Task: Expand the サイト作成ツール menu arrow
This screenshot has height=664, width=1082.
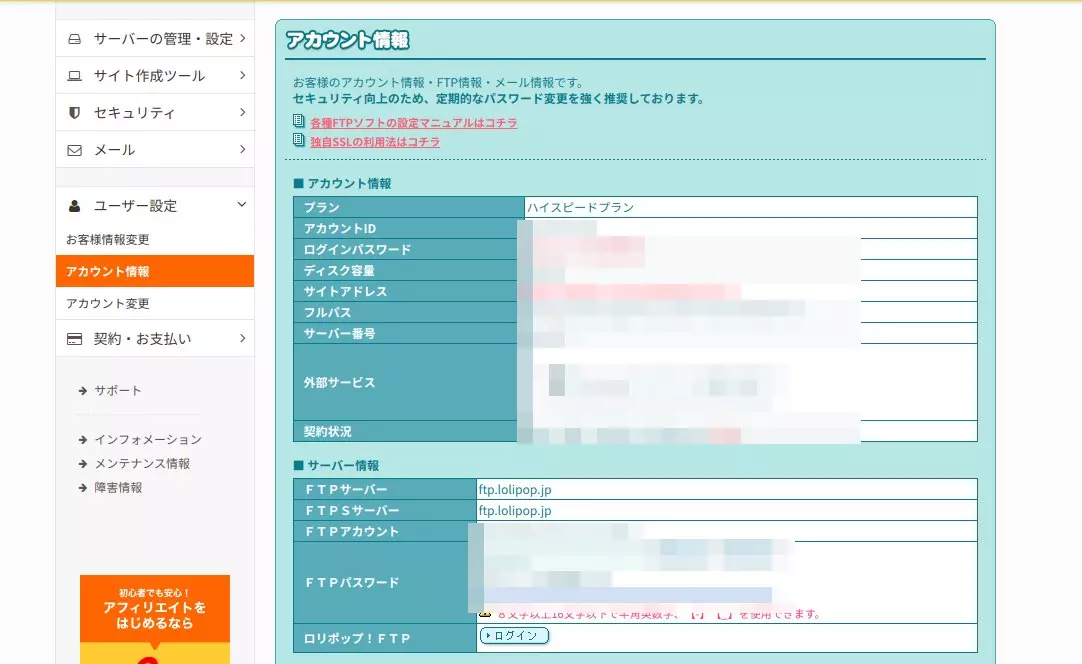Action: point(242,75)
